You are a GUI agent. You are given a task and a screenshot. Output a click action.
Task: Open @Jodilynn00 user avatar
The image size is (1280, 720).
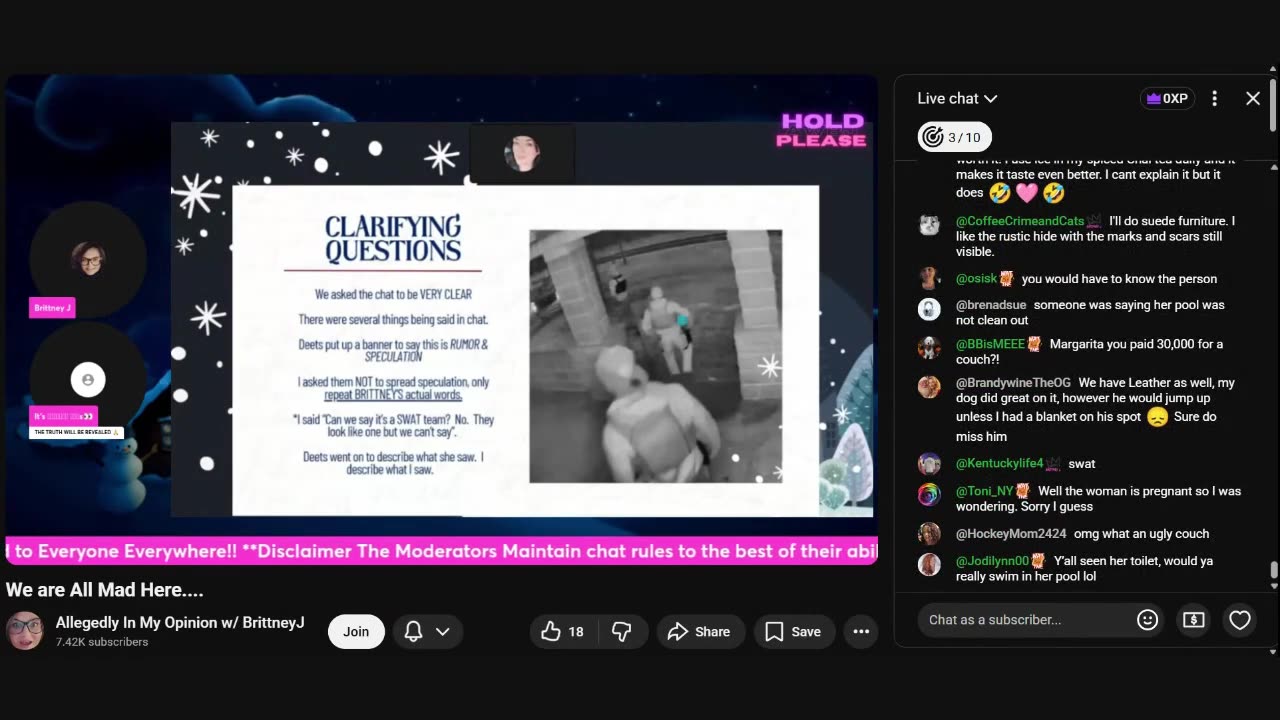[x=929, y=564]
